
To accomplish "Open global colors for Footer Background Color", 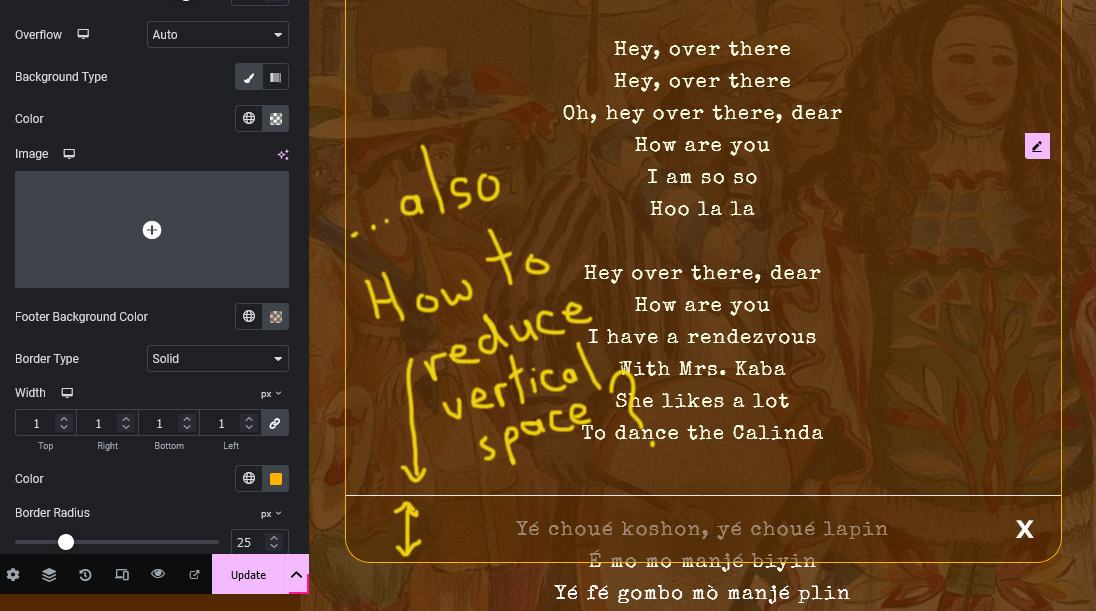I will (x=249, y=317).
